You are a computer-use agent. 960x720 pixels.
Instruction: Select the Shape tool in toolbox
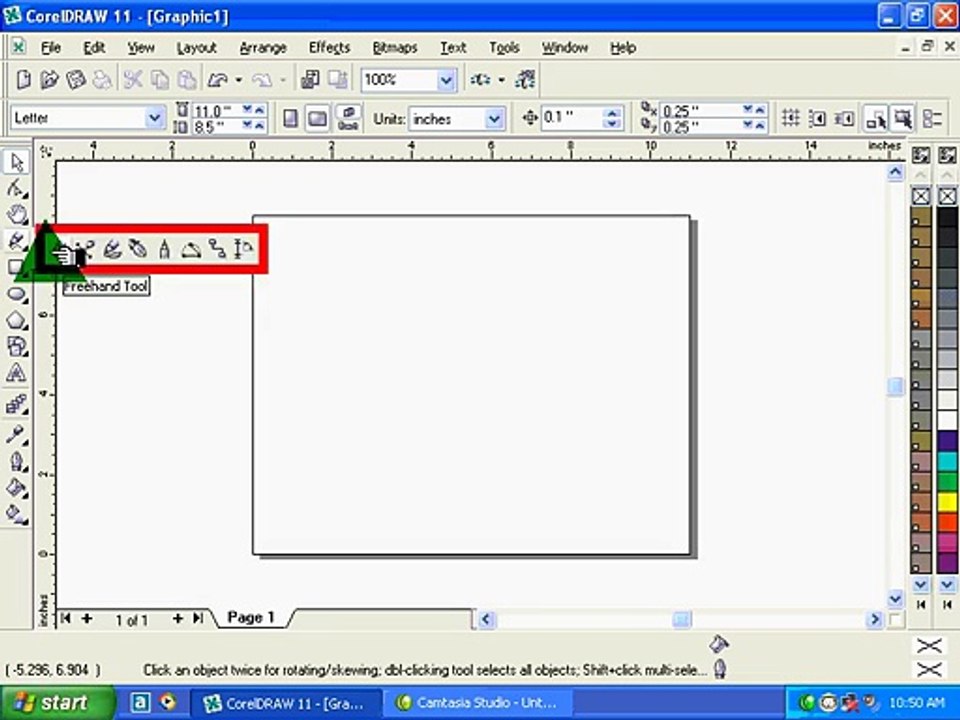(x=17, y=189)
